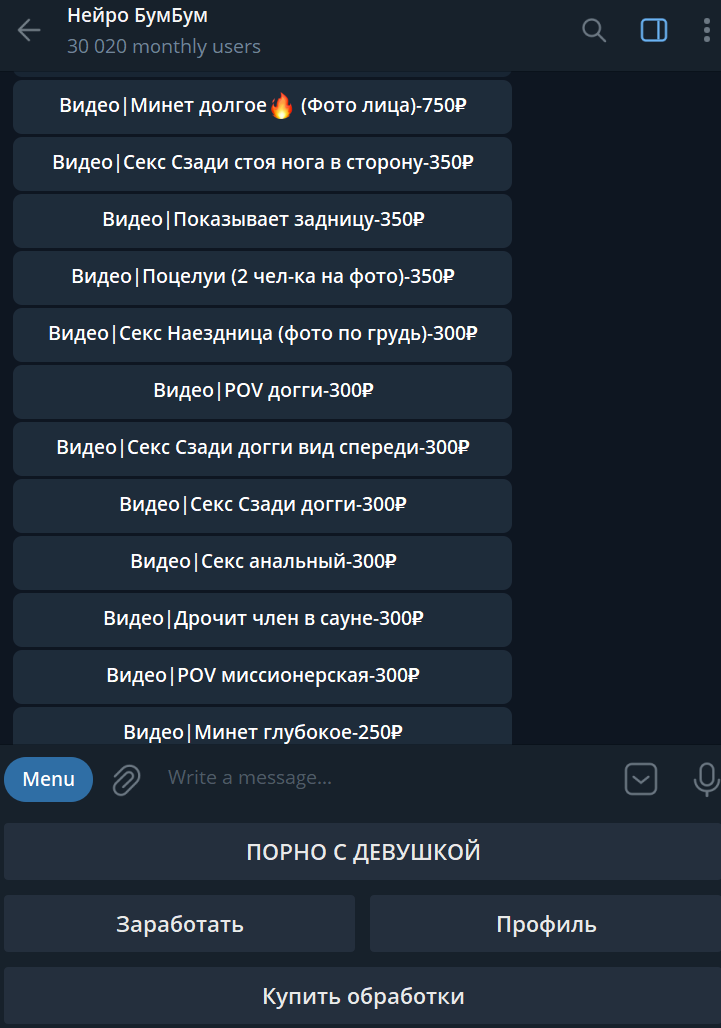The image size is (721, 1028).
Task: Click the microphone voice message icon
Action: pos(706,780)
